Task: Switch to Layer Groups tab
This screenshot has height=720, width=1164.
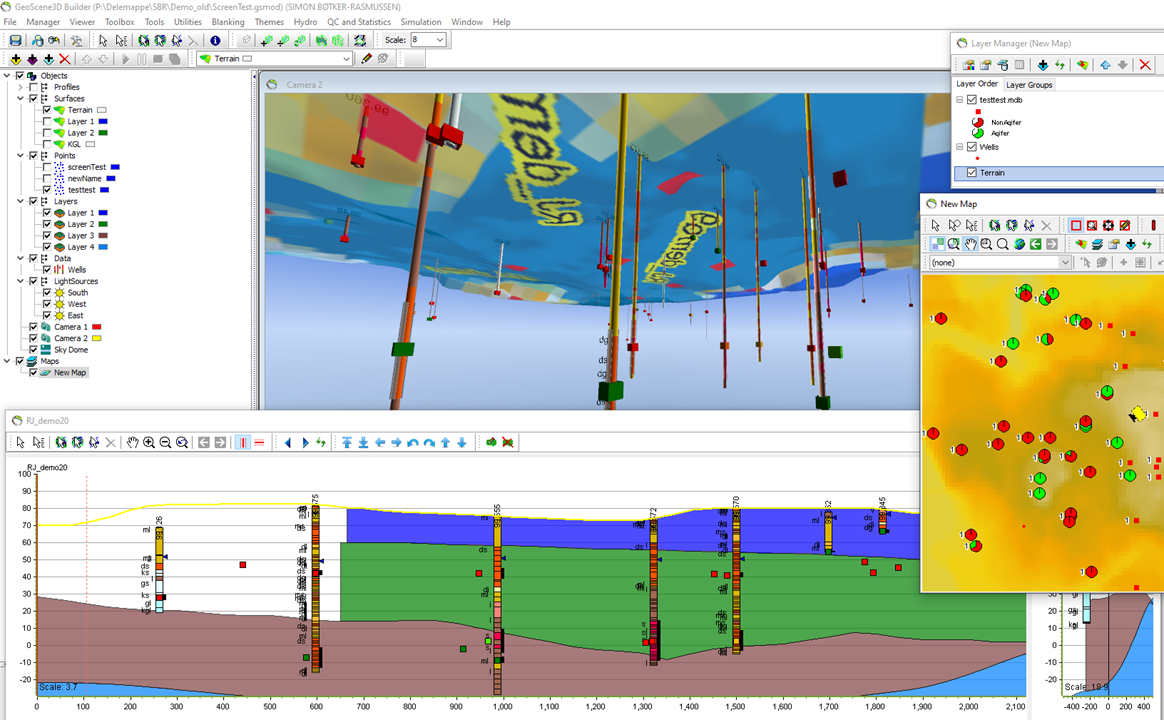Action: pos(1029,85)
